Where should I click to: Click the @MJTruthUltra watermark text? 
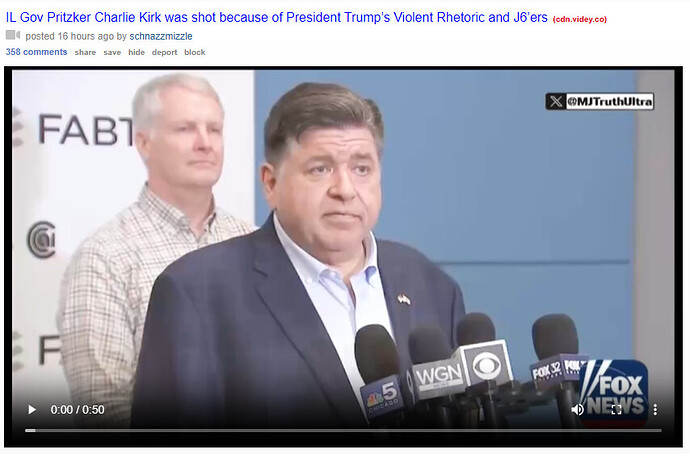tap(609, 102)
